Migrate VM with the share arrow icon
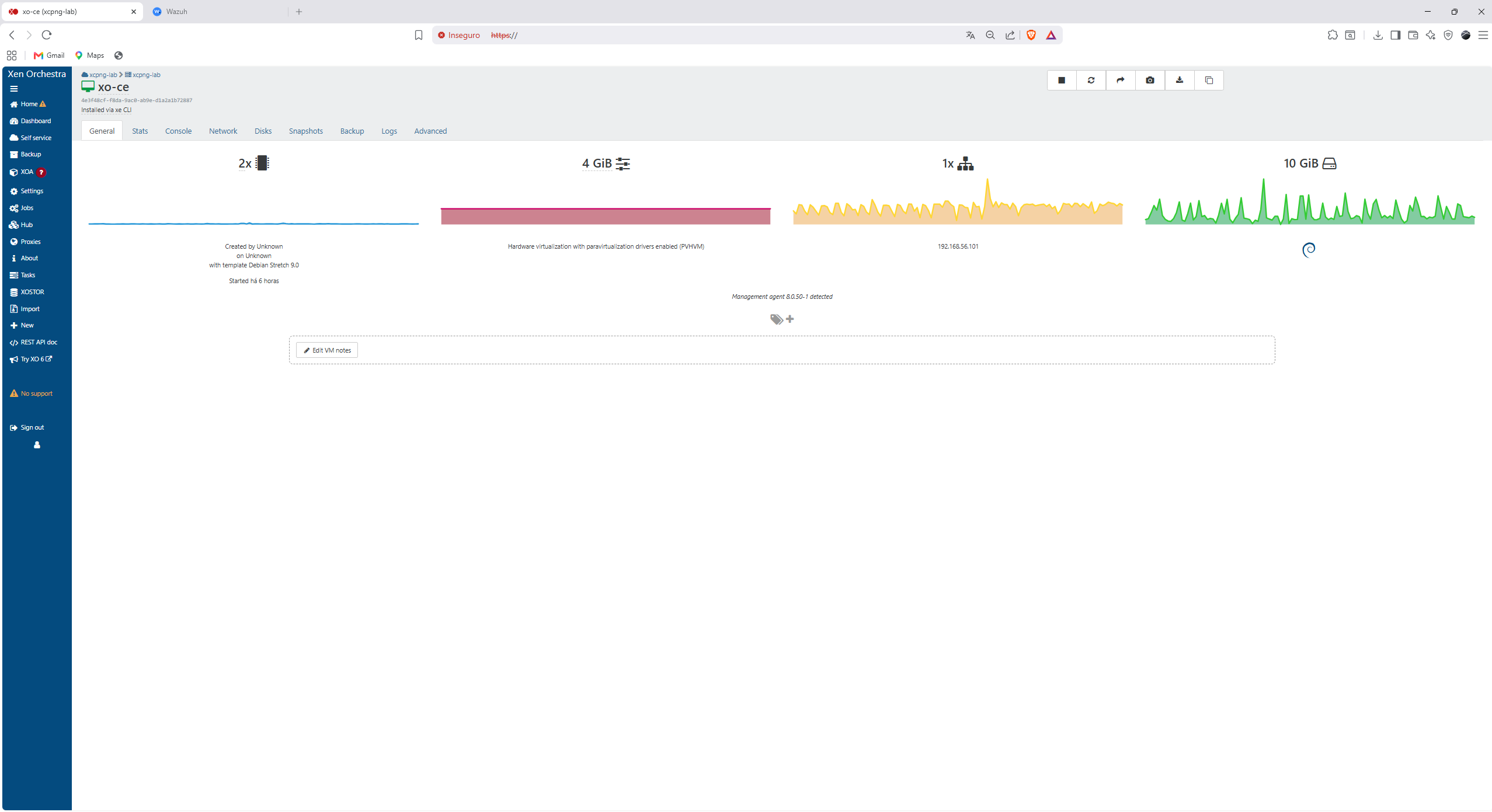 tap(1121, 81)
